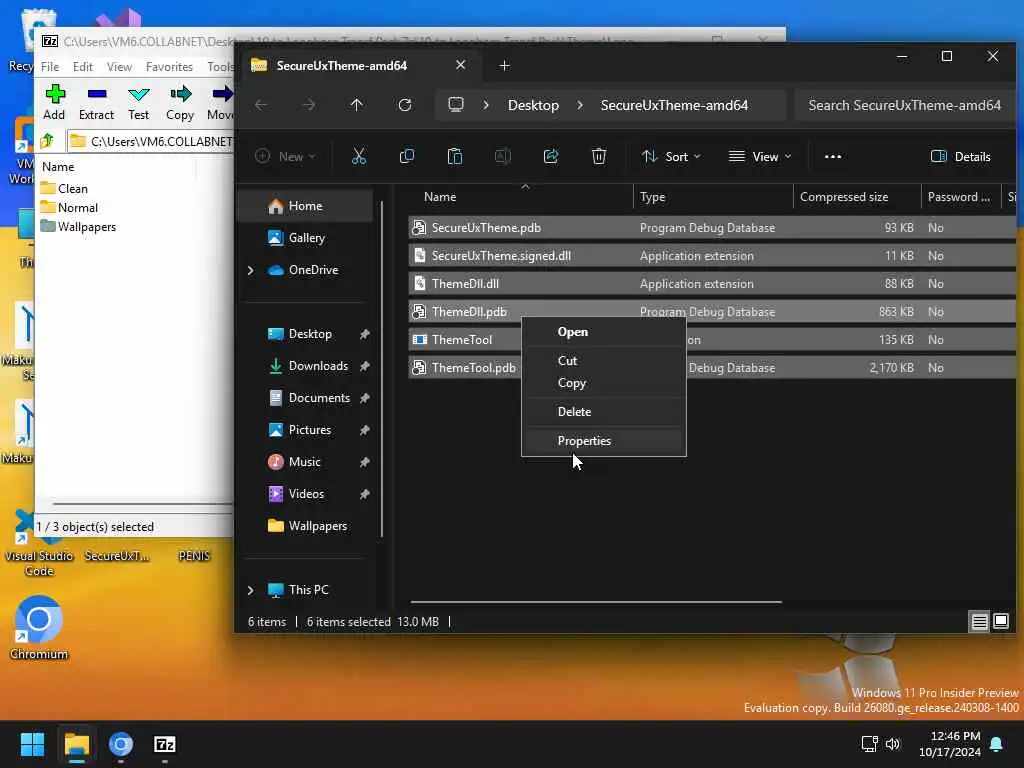Click the Back navigation arrow
Viewport: 1024px width, 768px height.
261,105
